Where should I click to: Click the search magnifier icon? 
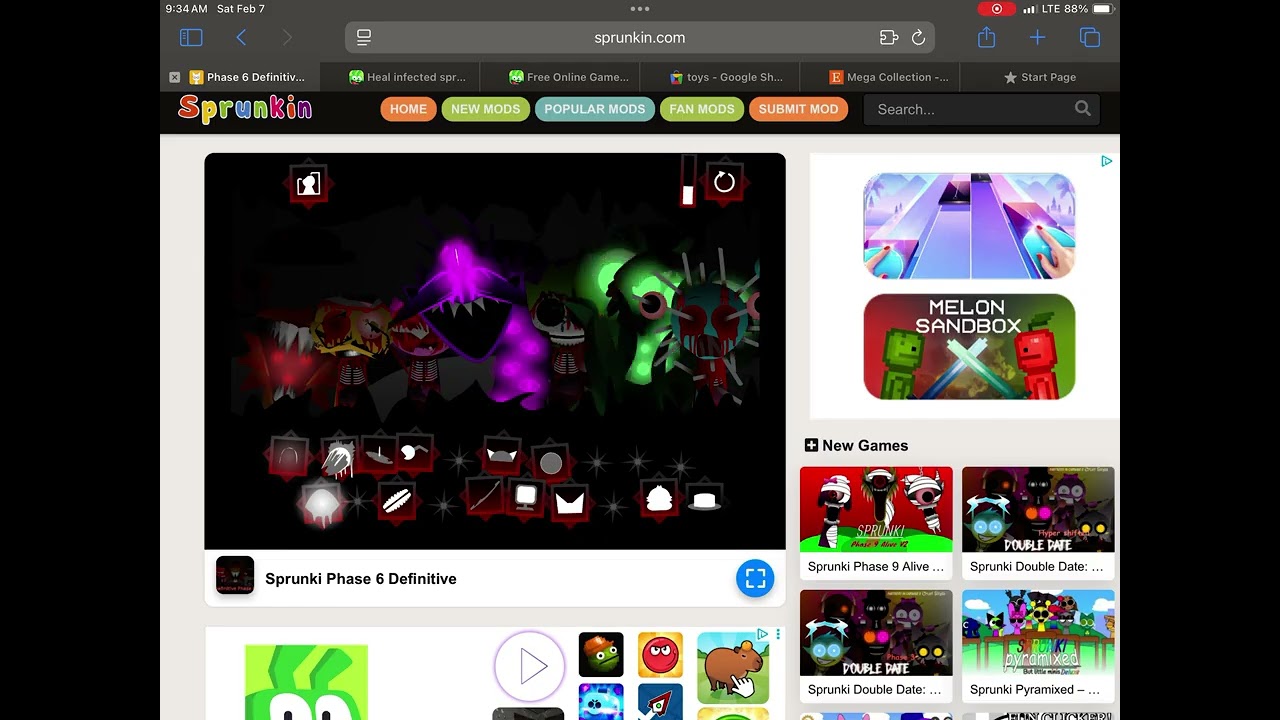coord(1083,109)
